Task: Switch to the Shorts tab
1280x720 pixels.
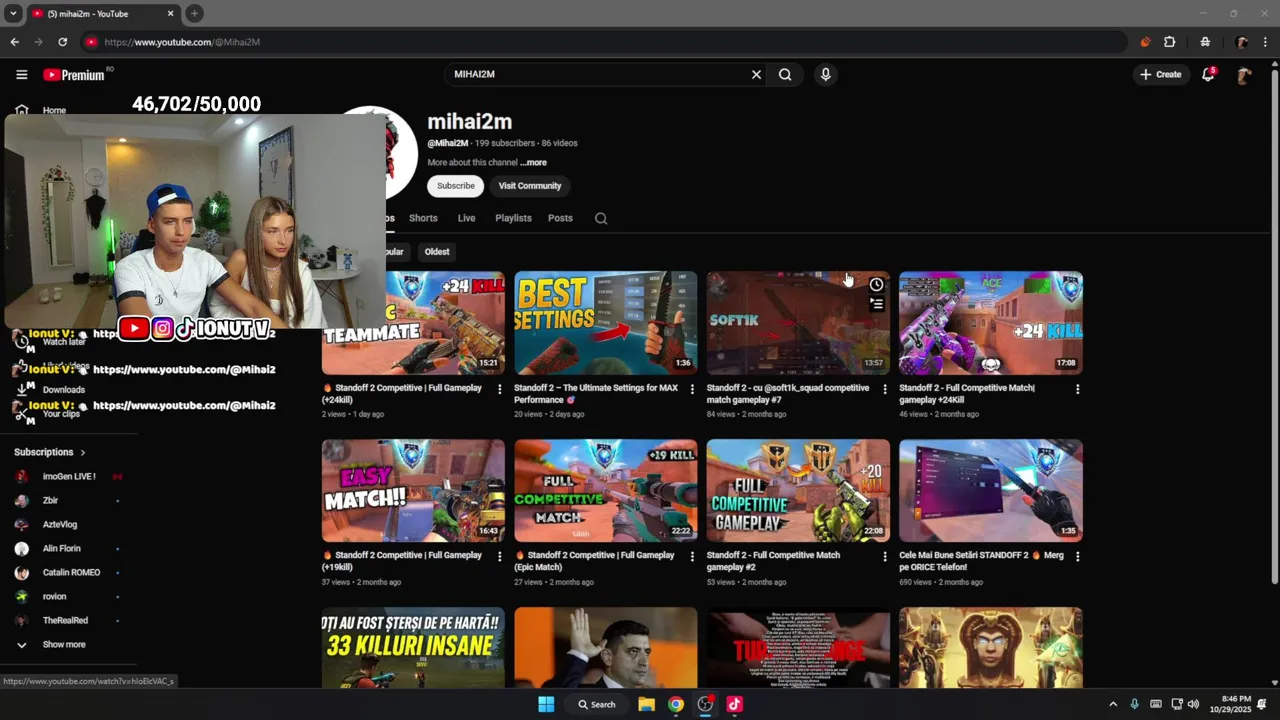Action: click(x=423, y=218)
